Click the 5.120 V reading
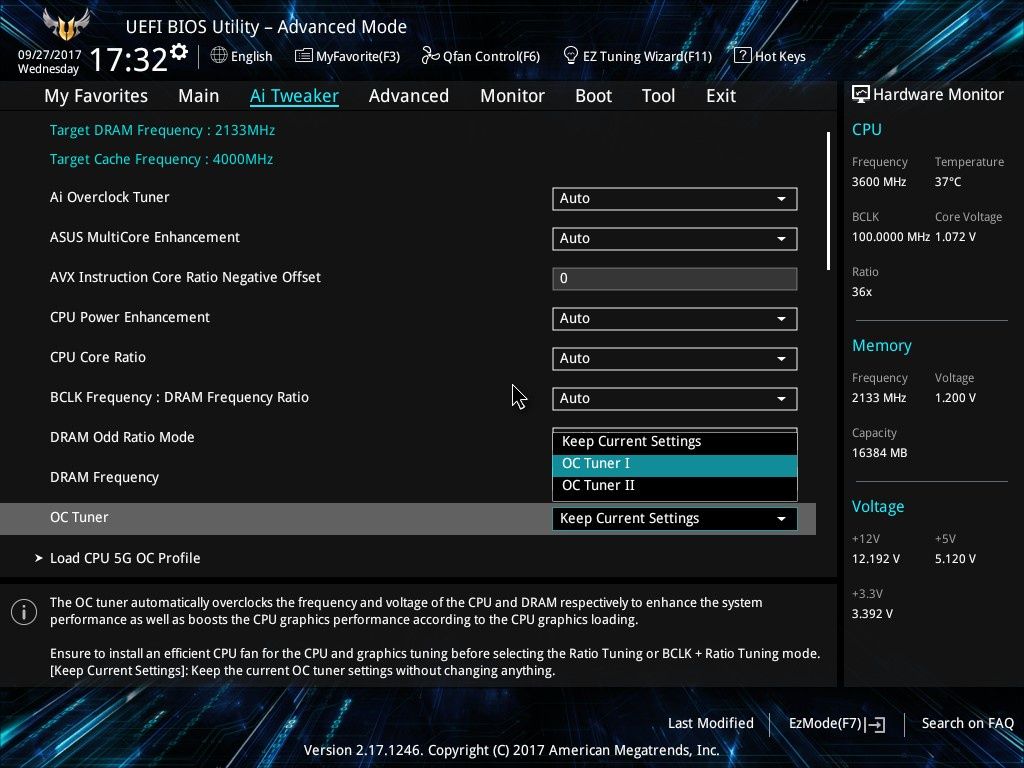The image size is (1024, 768). coord(955,559)
